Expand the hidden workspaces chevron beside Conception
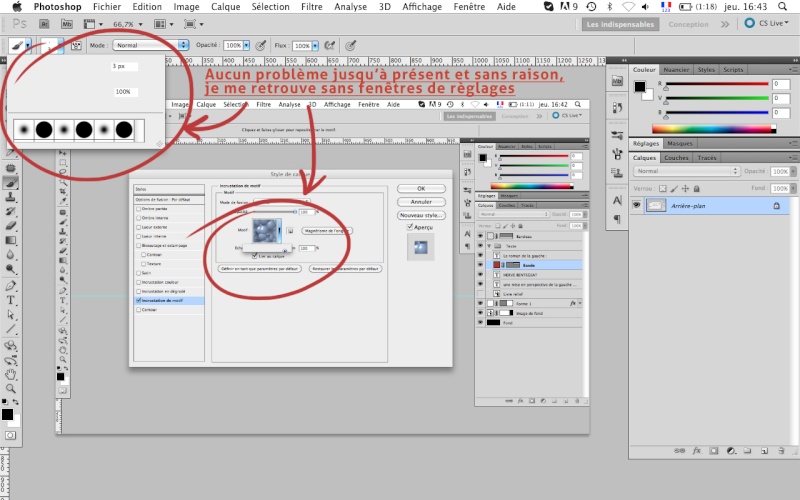This screenshot has height=500, width=800. (x=724, y=24)
